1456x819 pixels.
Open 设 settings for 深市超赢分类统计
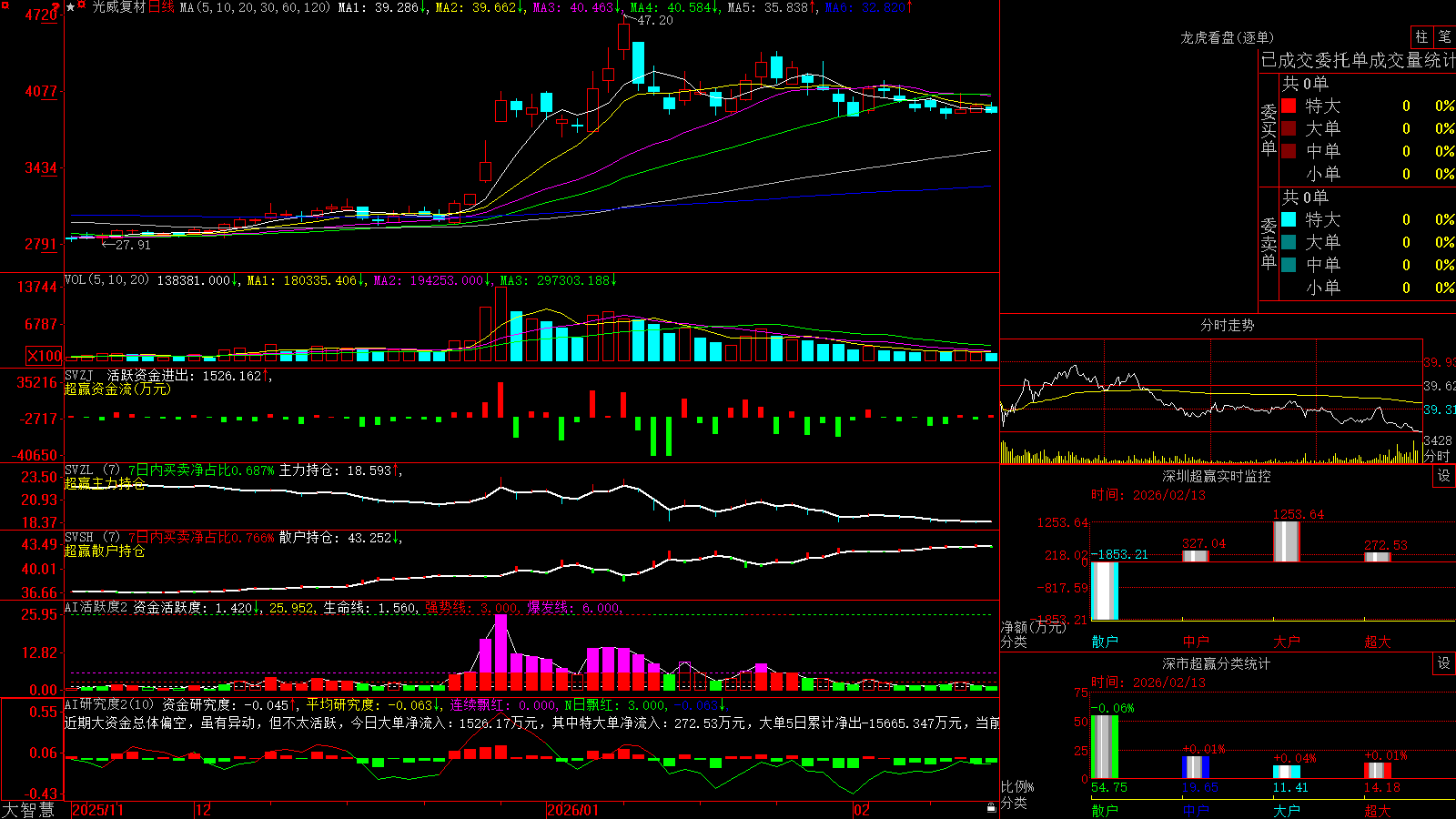click(x=1444, y=663)
